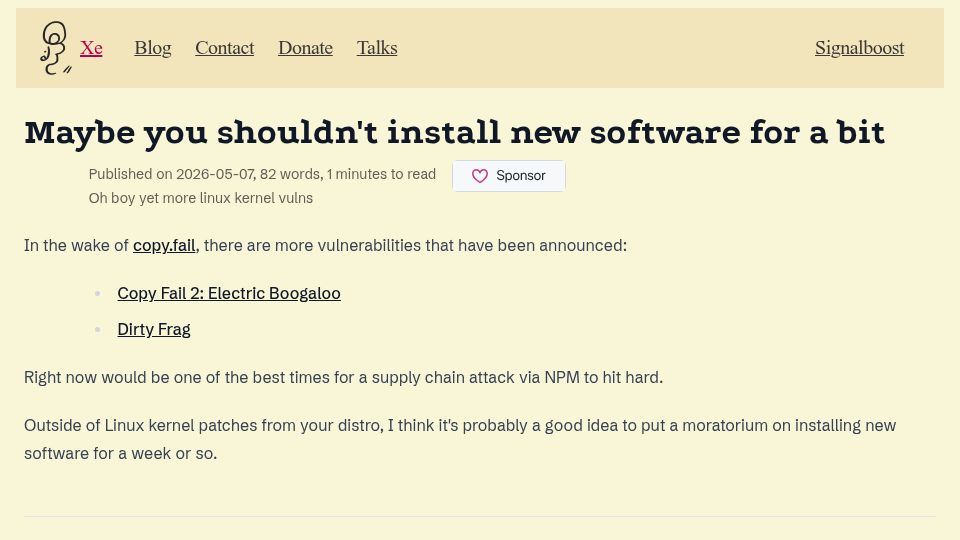960x540 pixels.
Task: Click the sentence about supply chain attack via NPM
Action: 343,377
